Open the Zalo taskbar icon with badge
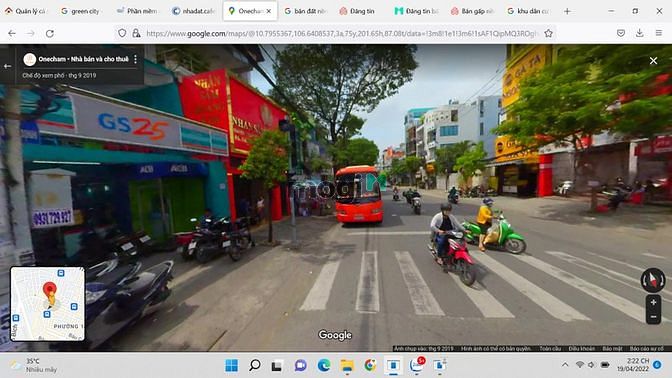The image size is (672, 378). pyautogui.click(x=416, y=365)
